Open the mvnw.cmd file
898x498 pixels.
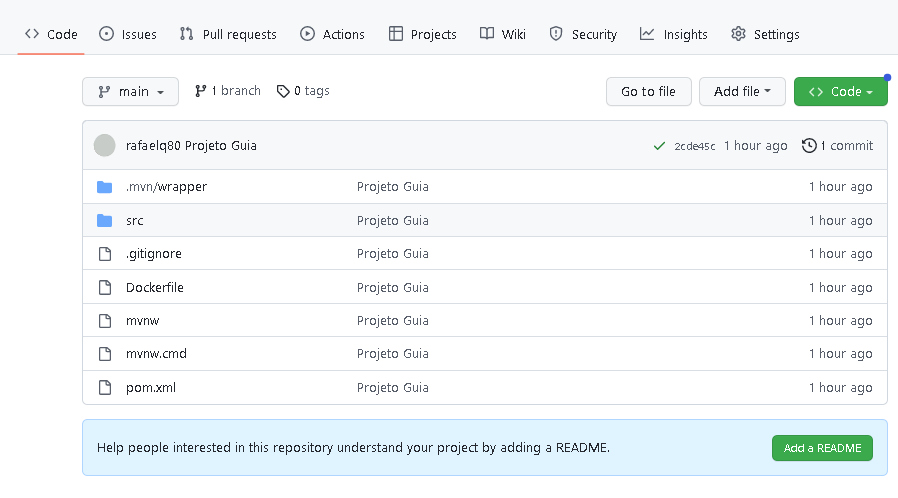coord(156,354)
